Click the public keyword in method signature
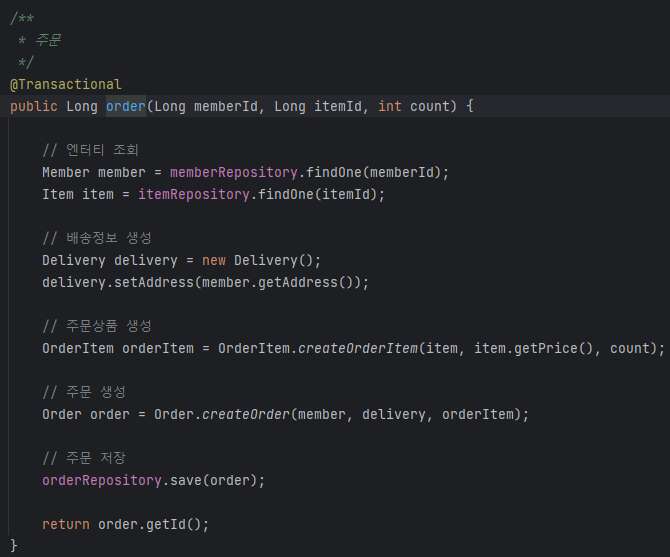670x557 pixels. [x=34, y=106]
